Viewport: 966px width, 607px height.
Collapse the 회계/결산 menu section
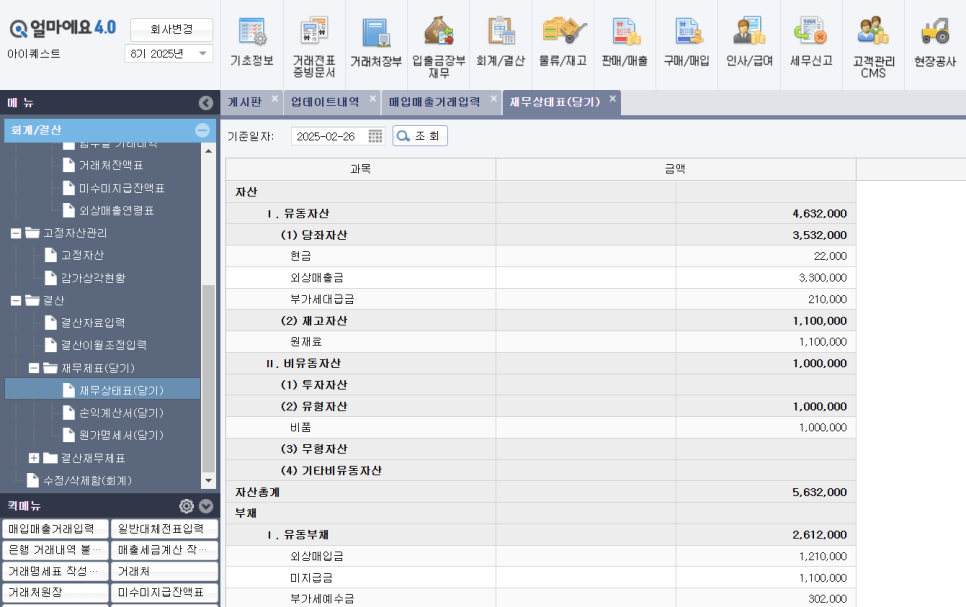pos(202,130)
